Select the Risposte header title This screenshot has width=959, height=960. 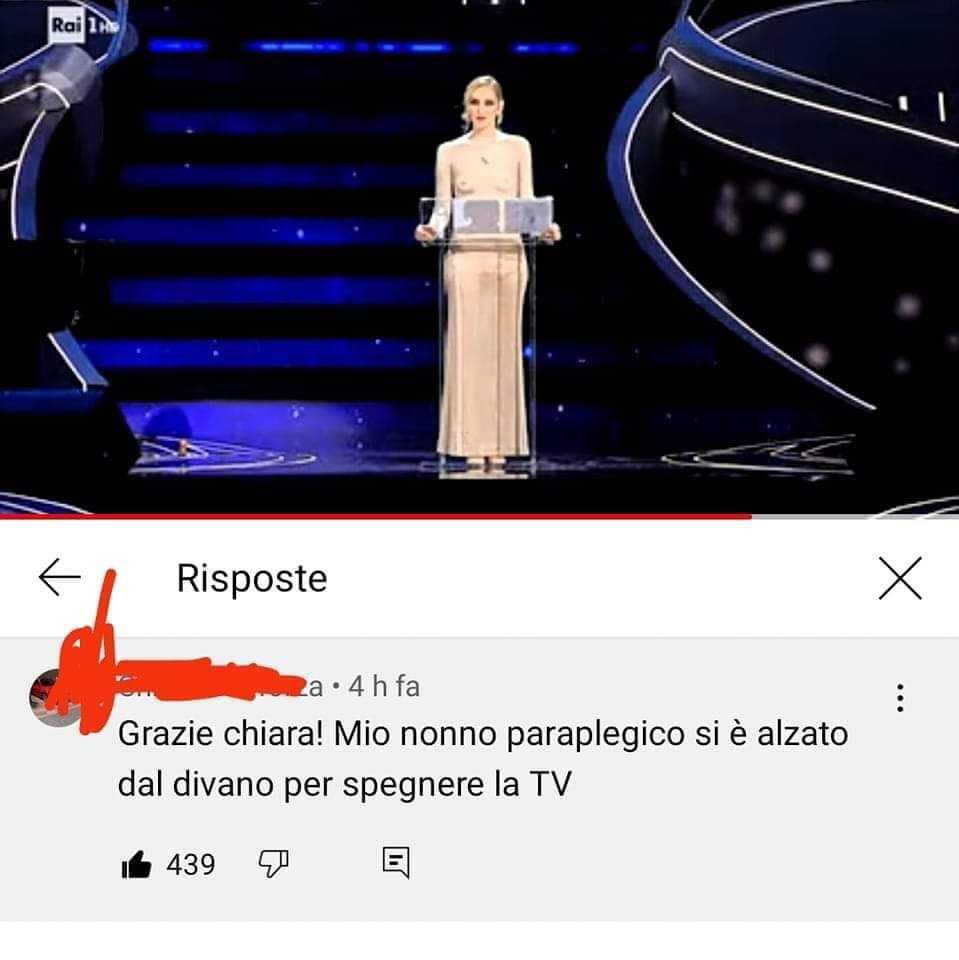[x=252, y=578]
